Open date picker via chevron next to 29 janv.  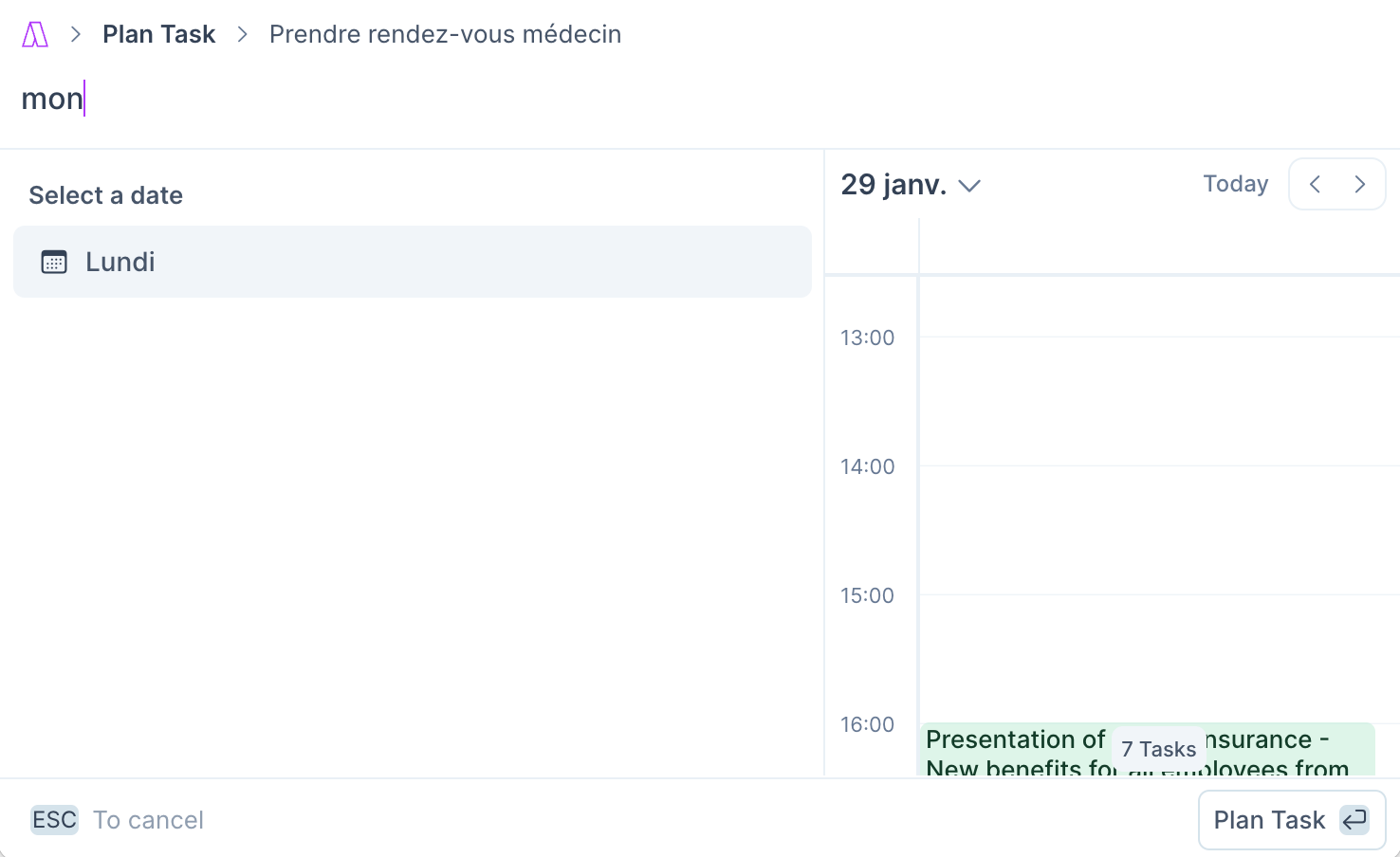point(969,186)
